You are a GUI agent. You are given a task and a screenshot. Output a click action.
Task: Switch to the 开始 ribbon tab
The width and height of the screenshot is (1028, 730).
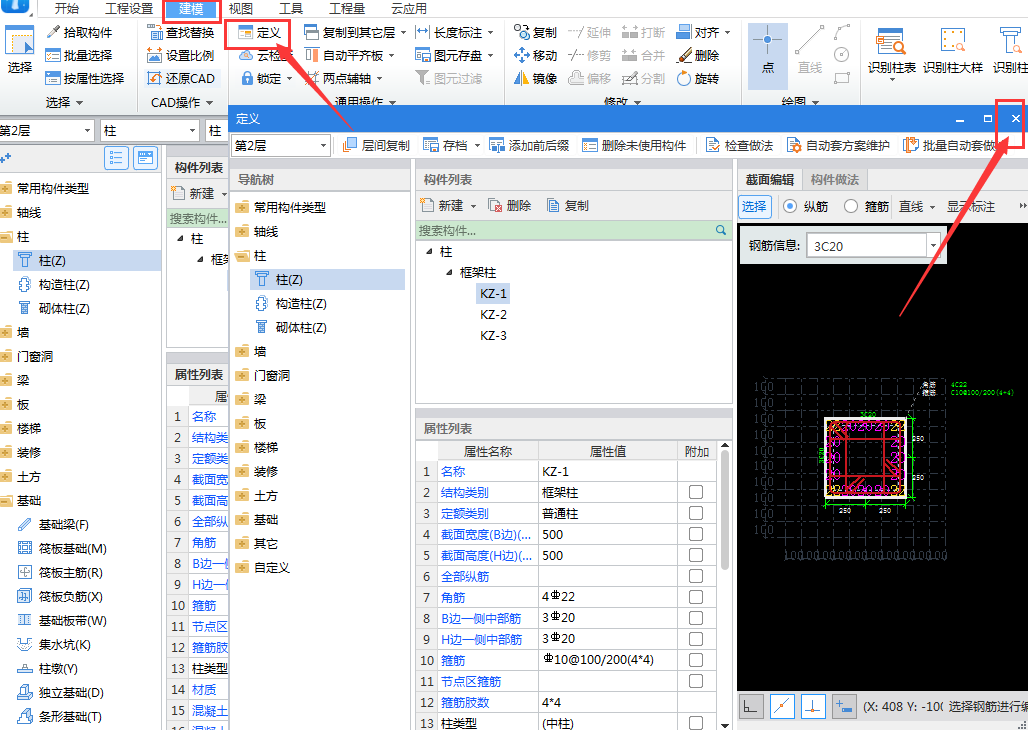point(66,9)
